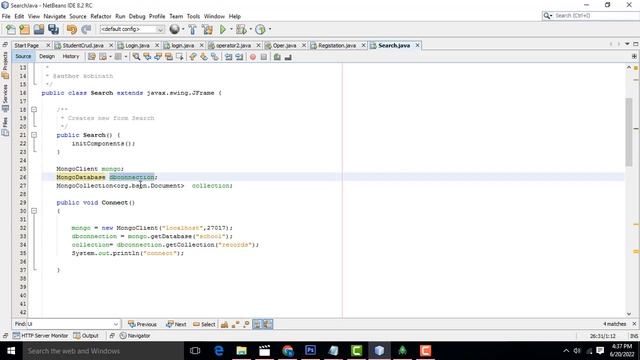Toggle the Highlight Results find button
Viewport: 640px width, 360px height.
(x=257, y=324)
